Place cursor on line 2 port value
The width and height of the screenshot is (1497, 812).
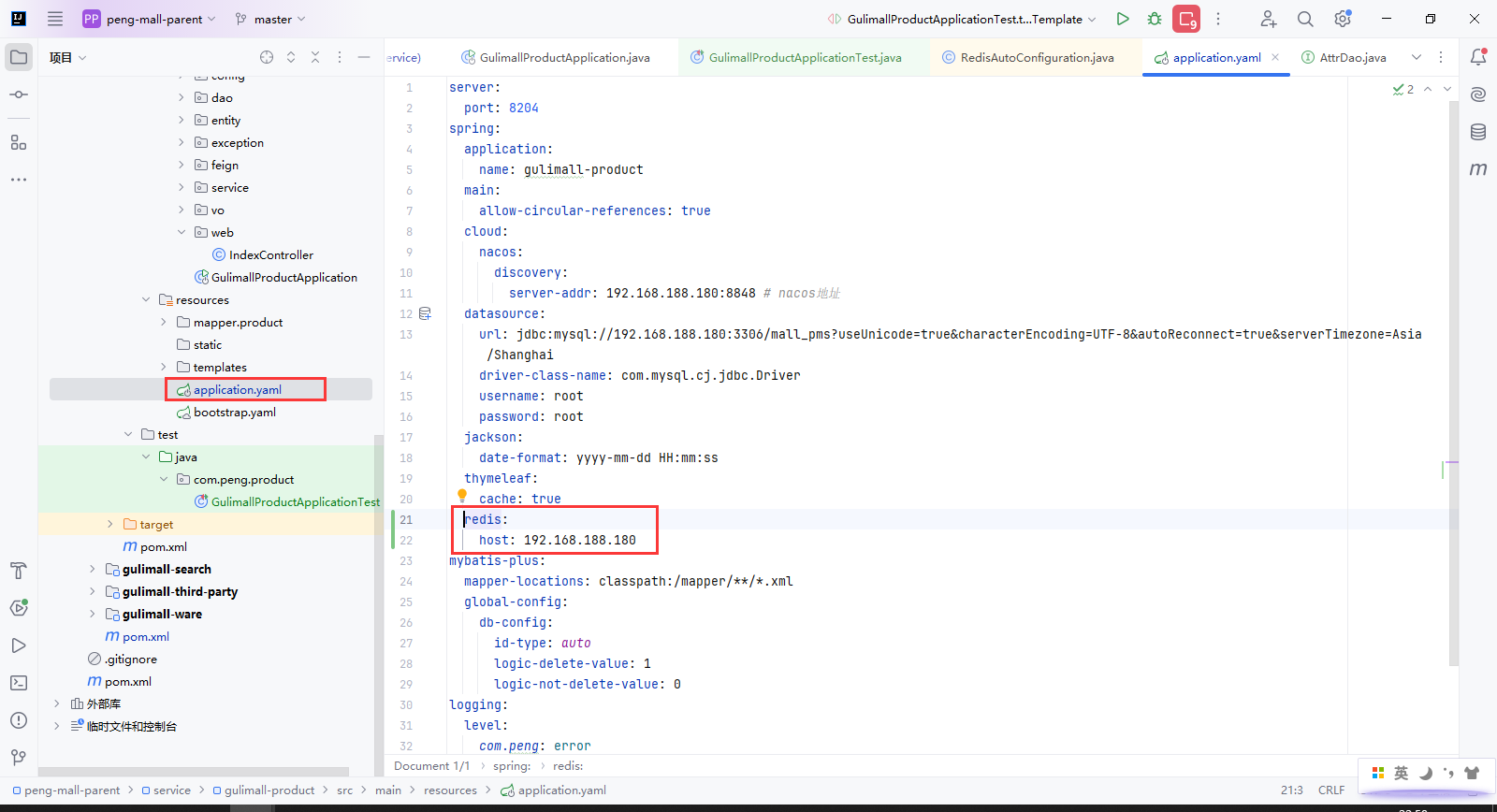524,108
